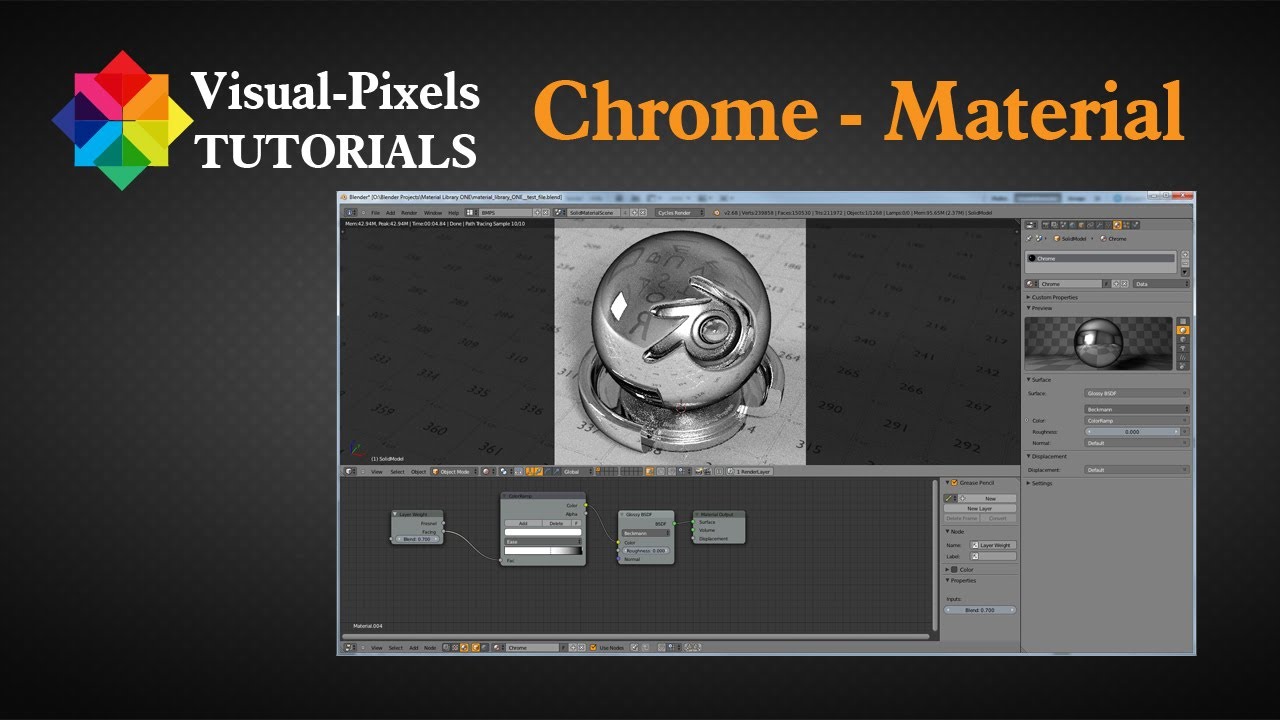The height and width of the screenshot is (720, 1280).
Task: Collapse the Displacement panel header
Action: [x=1048, y=456]
